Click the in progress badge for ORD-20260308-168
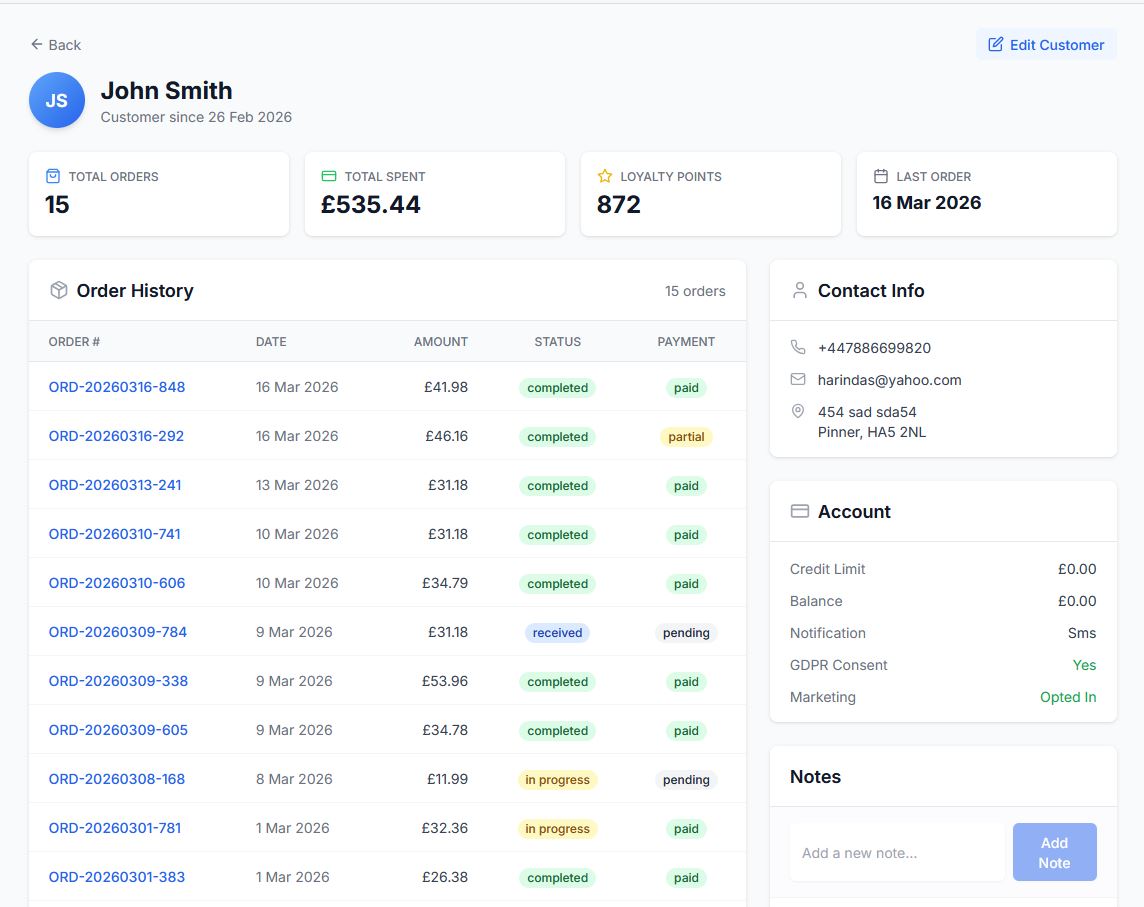This screenshot has height=907, width=1144. click(x=557, y=779)
